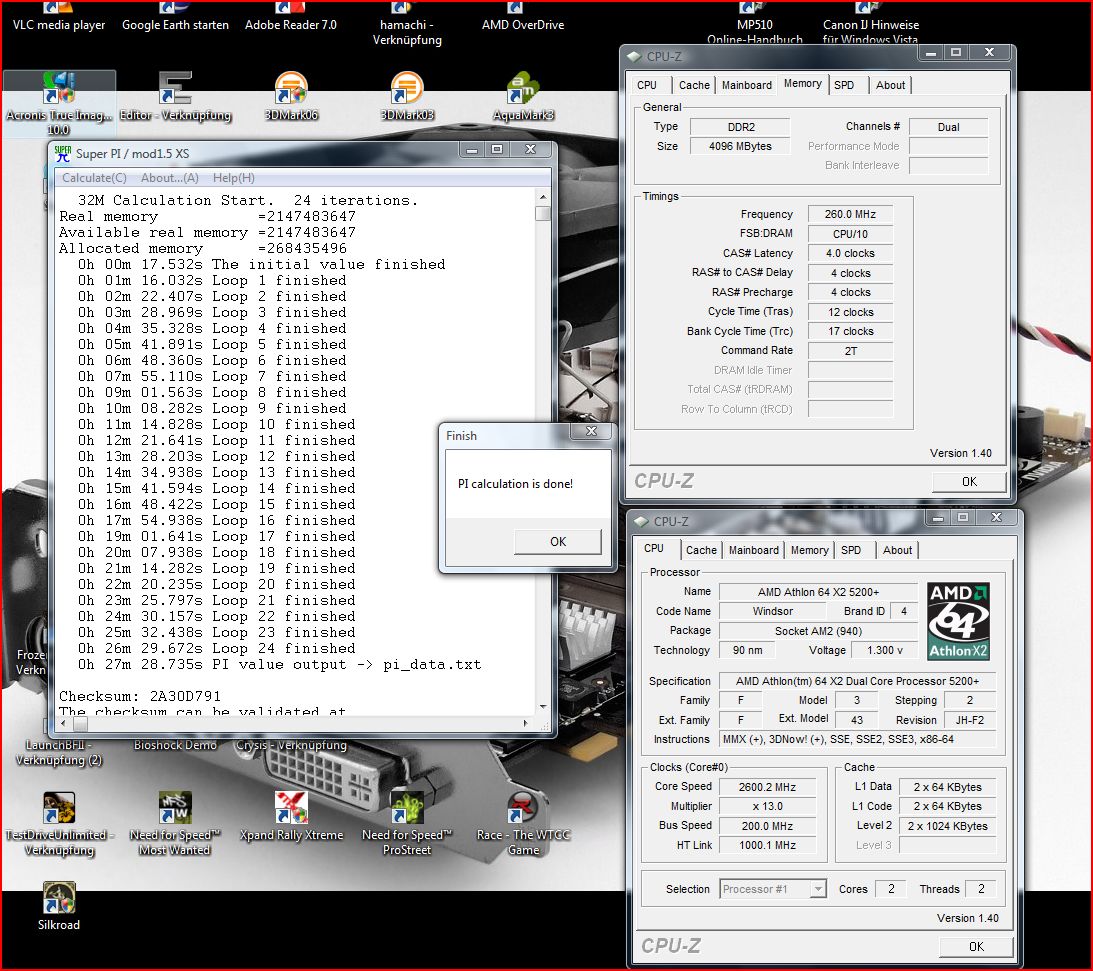Click the Size 4096 MBytes field

coord(740,146)
